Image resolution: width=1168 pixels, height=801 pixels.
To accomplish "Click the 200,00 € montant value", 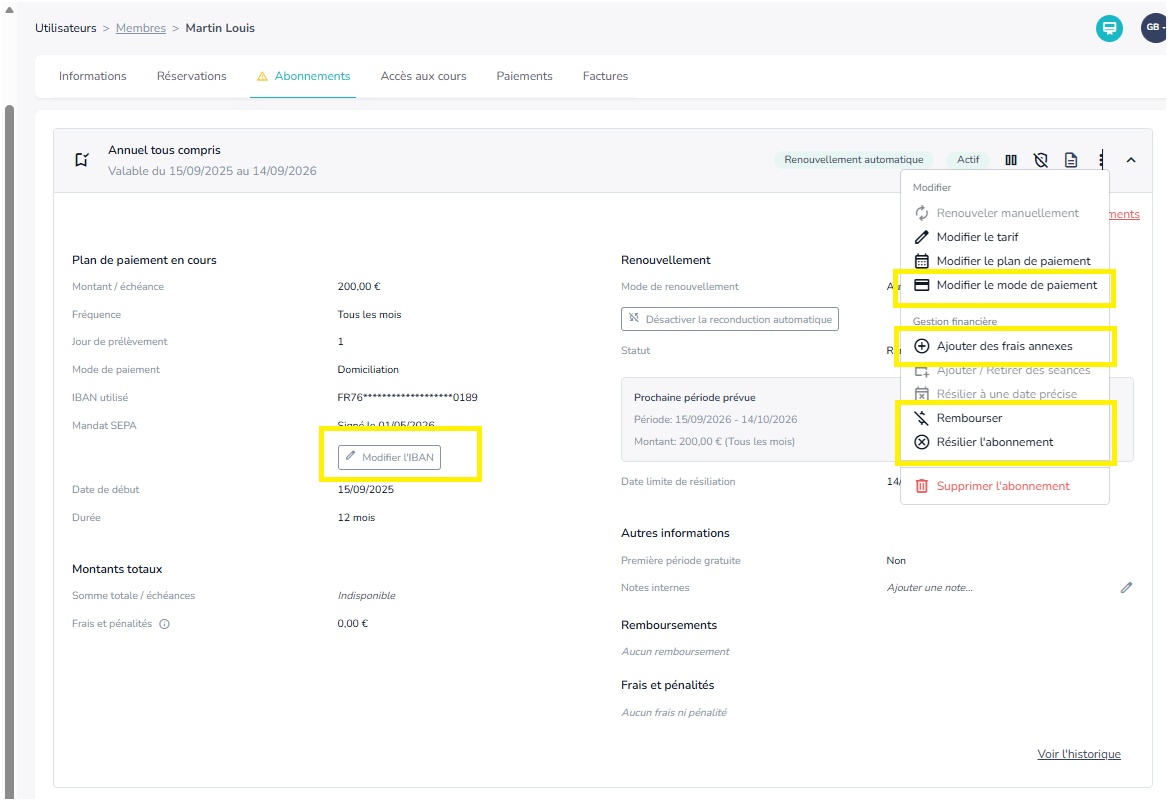I will (x=359, y=286).
